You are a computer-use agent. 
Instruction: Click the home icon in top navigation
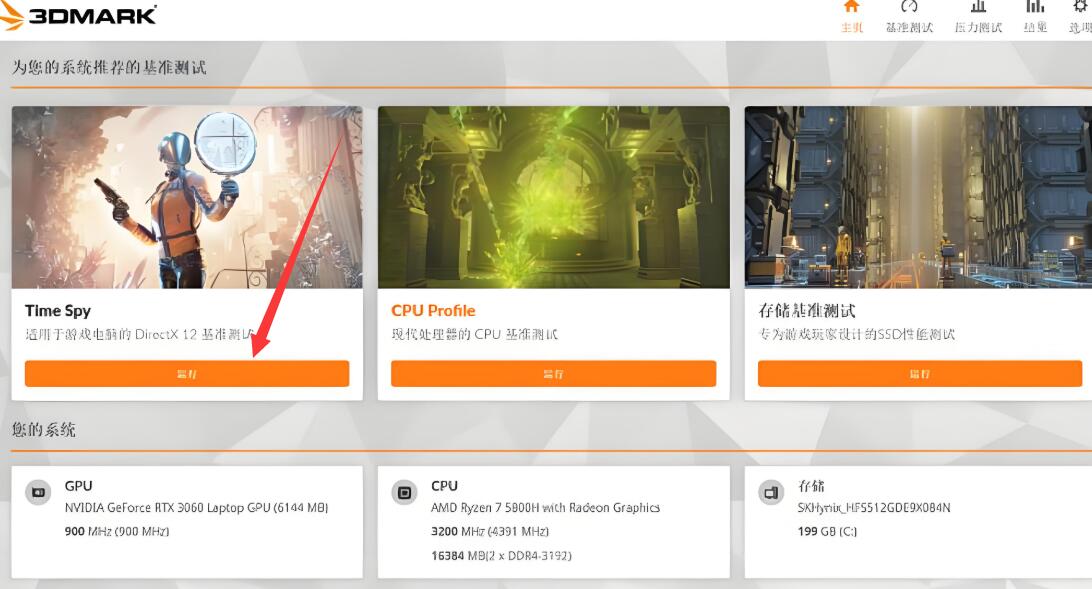click(851, 7)
